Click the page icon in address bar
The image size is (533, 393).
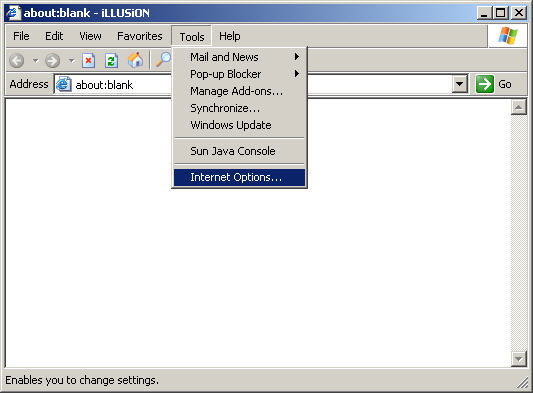click(x=64, y=84)
